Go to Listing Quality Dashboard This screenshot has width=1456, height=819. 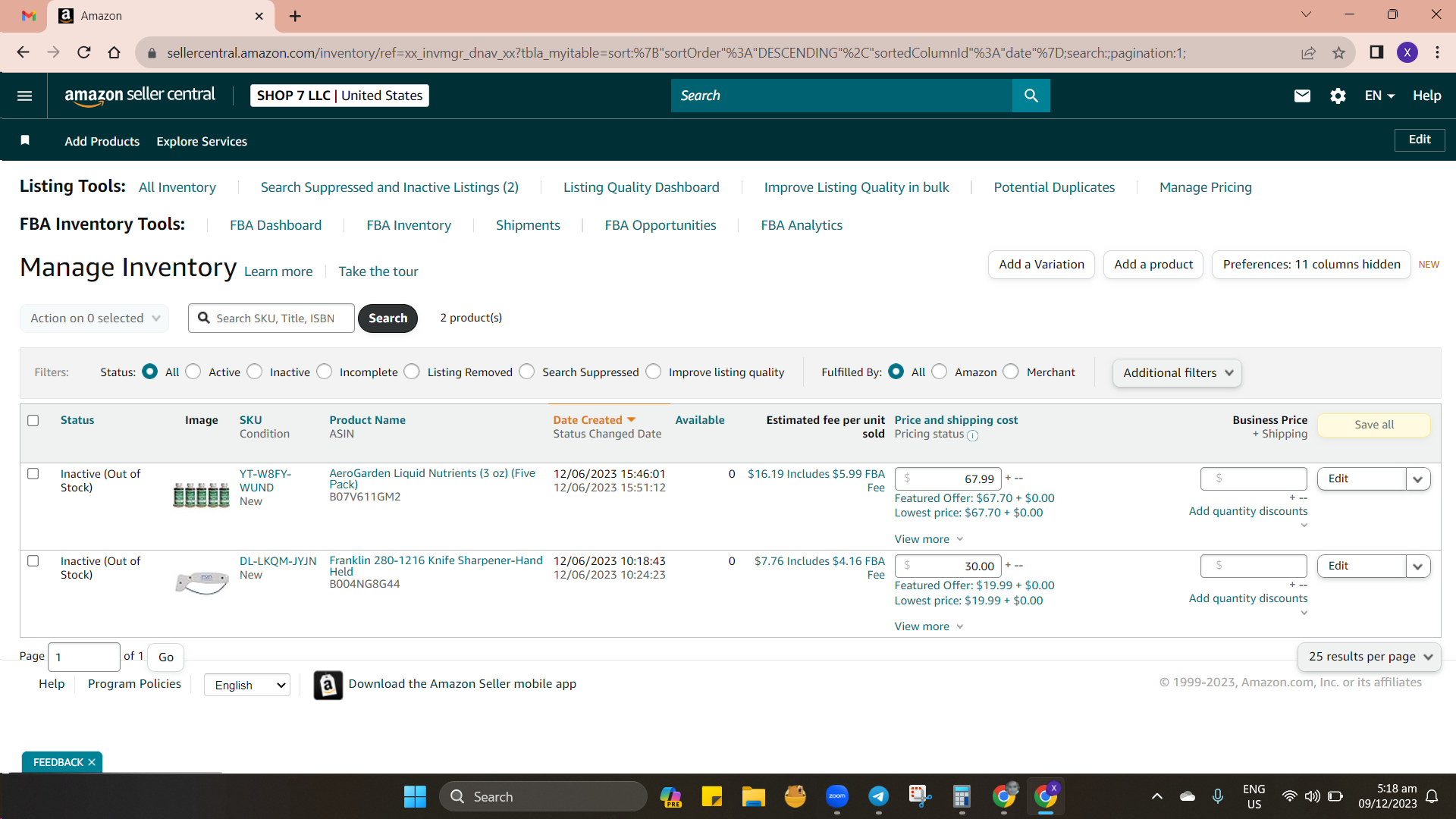(x=642, y=187)
